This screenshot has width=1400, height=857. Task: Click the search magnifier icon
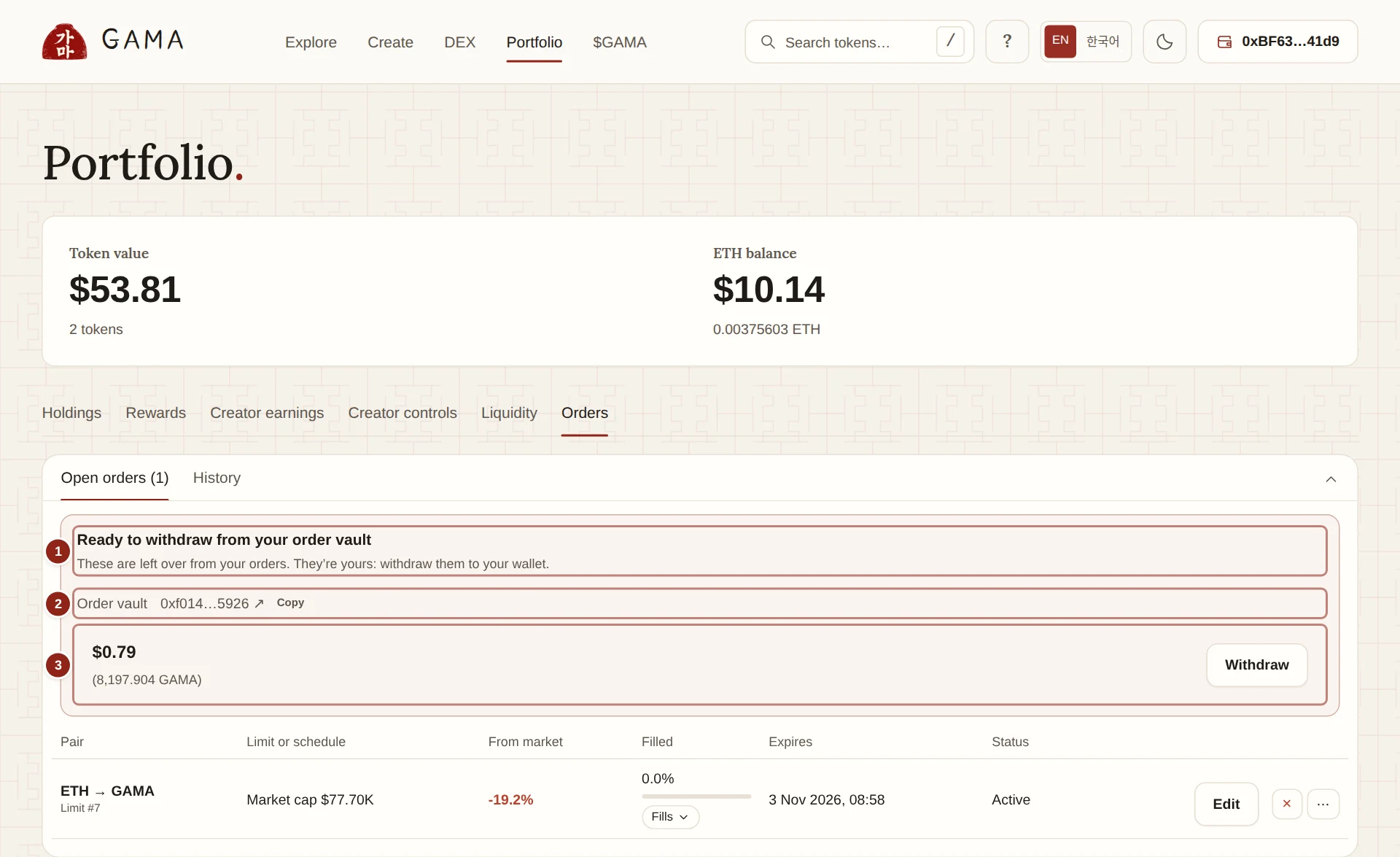[768, 42]
